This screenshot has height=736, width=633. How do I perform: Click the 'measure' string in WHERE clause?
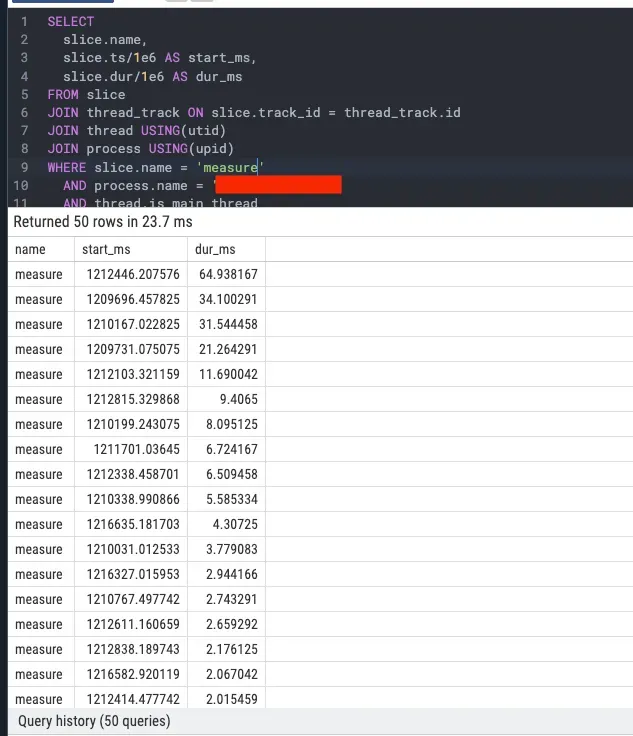tap(230, 168)
